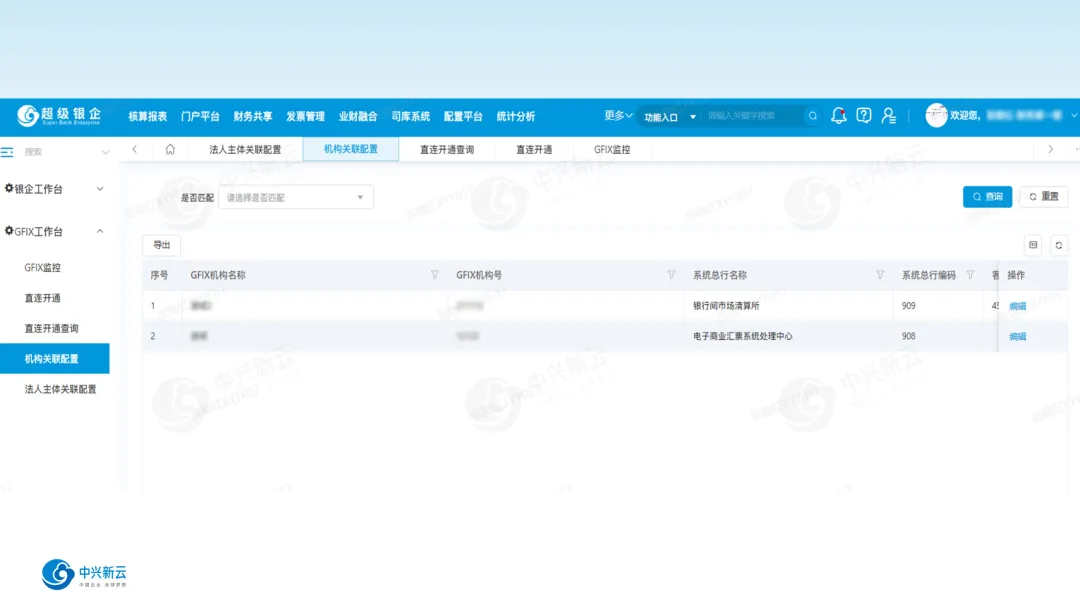The height and width of the screenshot is (607, 1080).
Task: Open the 是否匹配 select box
Action: pos(295,198)
